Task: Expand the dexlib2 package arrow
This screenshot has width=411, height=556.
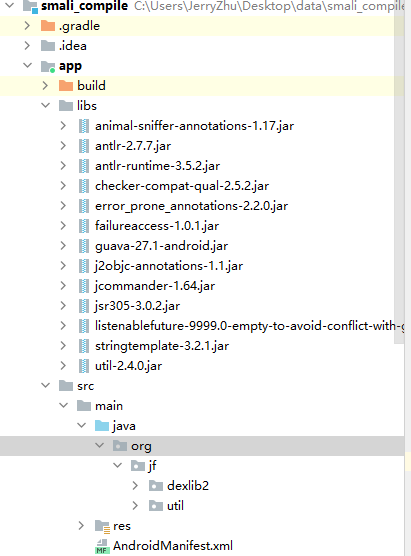Action: pos(135,485)
